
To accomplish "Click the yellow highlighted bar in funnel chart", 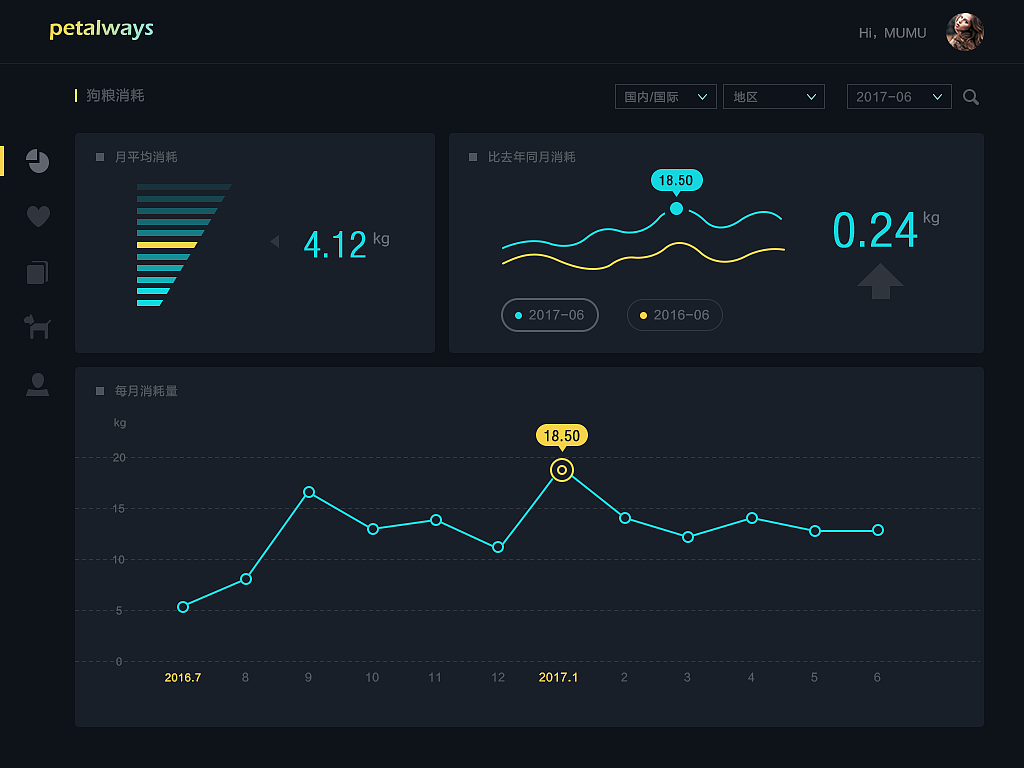I will pyautogui.click(x=167, y=245).
